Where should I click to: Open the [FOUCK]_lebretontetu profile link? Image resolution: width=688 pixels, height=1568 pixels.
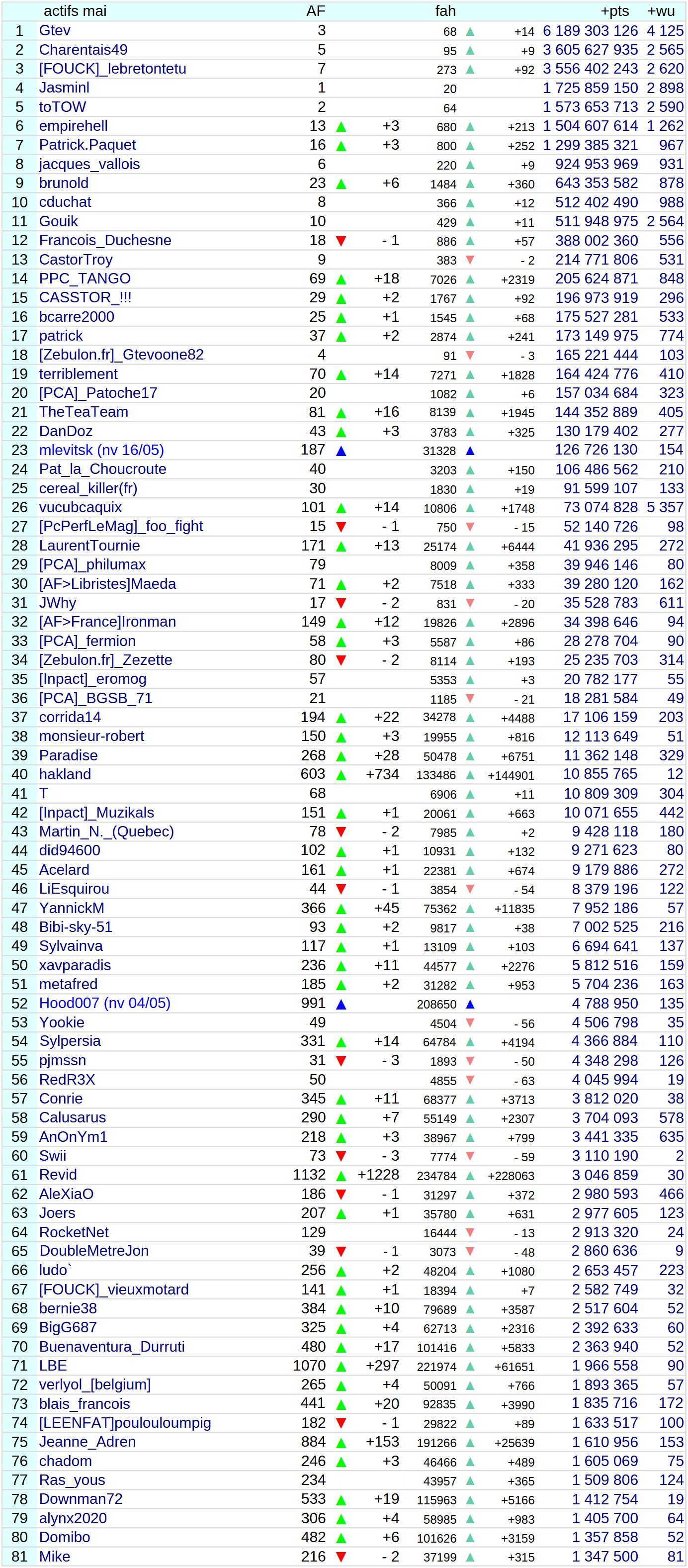pyautogui.click(x=112, y=69)
